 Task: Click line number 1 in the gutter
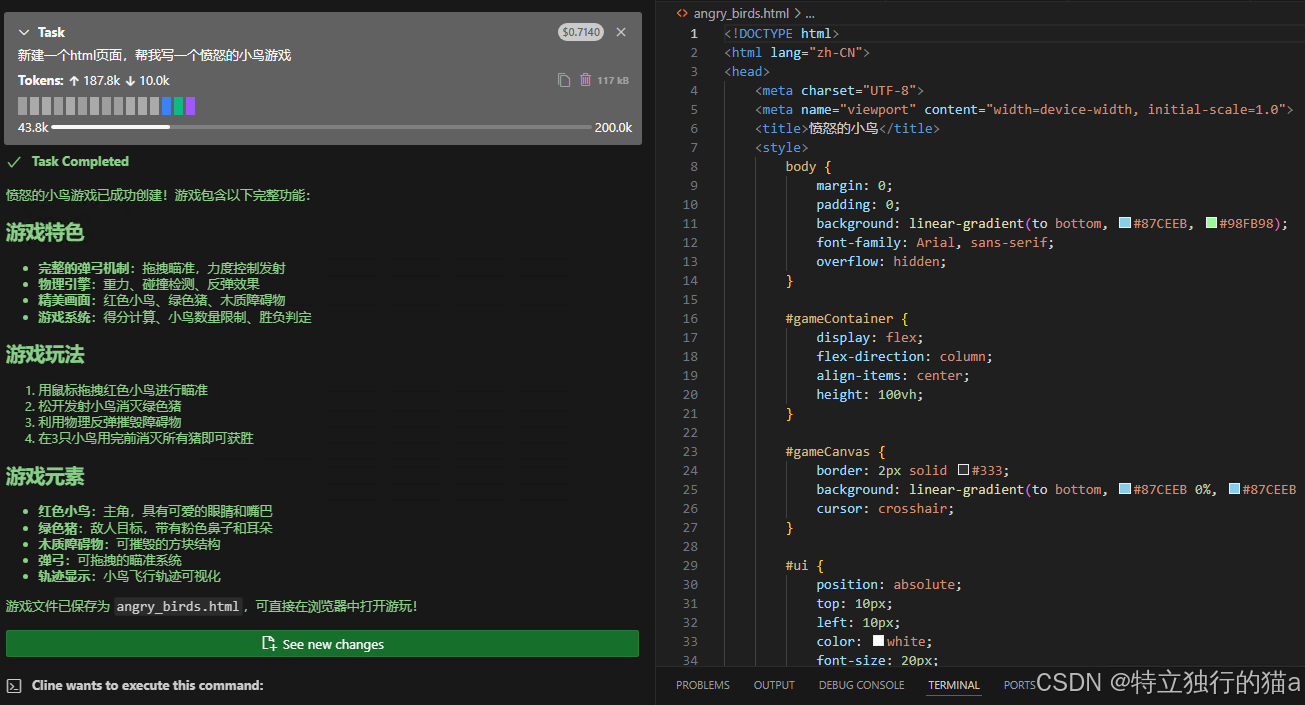click(x=694, y=33)
